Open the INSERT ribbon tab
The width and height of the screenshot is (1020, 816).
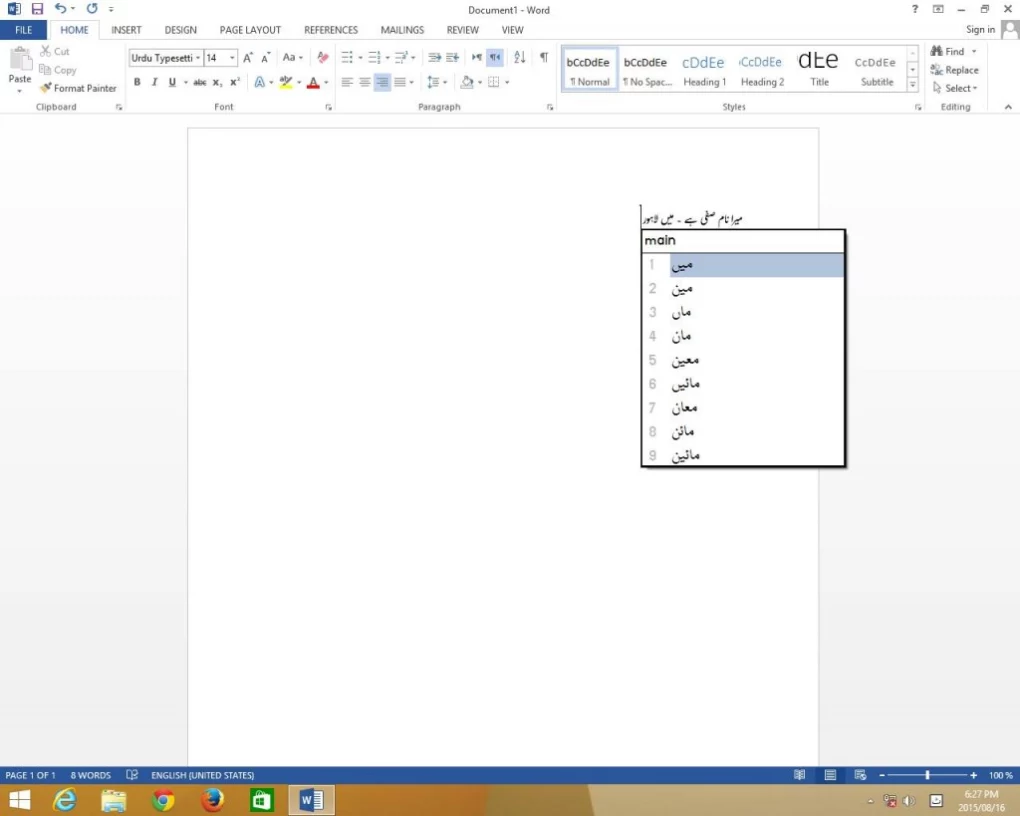click(126, 30)
